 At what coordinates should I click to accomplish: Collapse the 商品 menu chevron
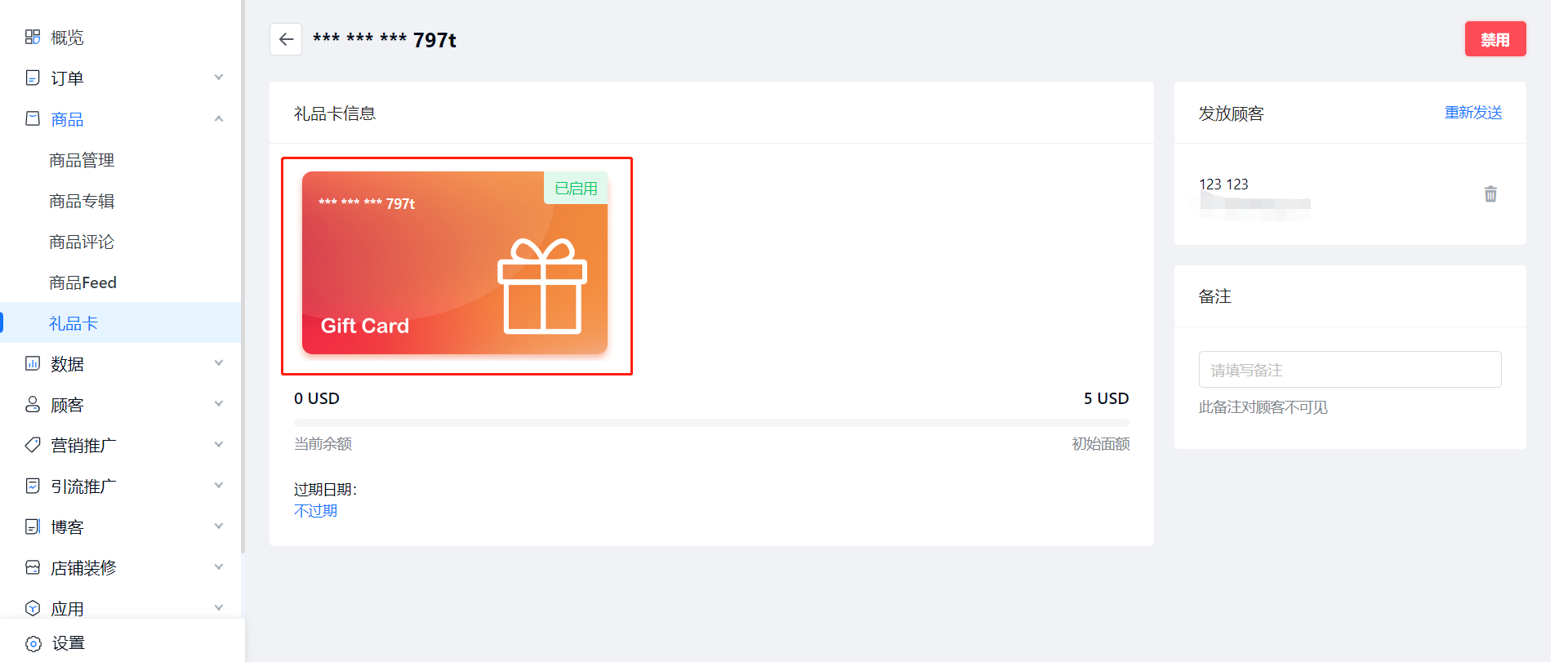pyautogui.click(x=219, y=118)
